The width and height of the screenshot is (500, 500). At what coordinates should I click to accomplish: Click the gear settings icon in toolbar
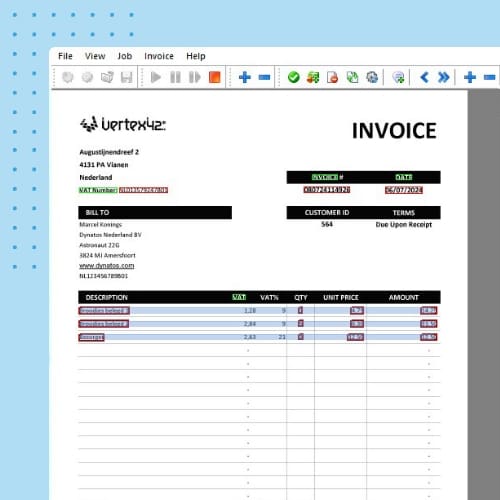click(x=372, y=77)
